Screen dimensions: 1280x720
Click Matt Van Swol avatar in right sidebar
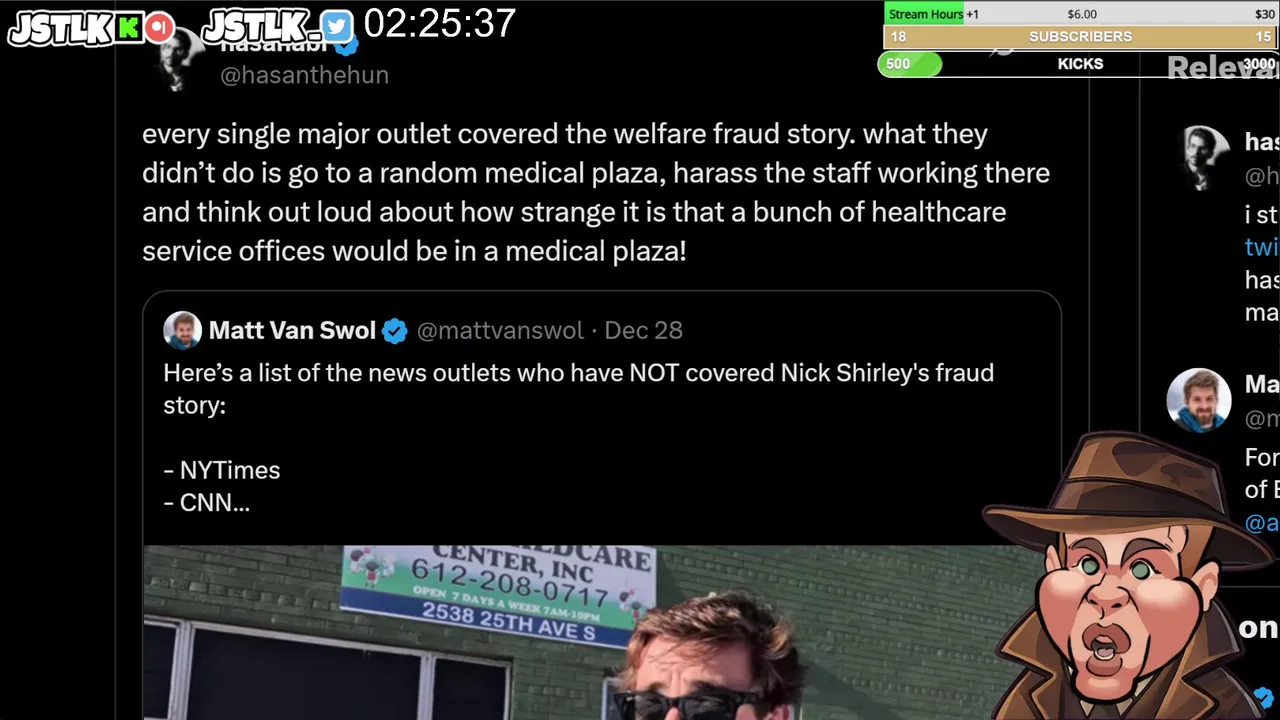[x=1199, y=400]
